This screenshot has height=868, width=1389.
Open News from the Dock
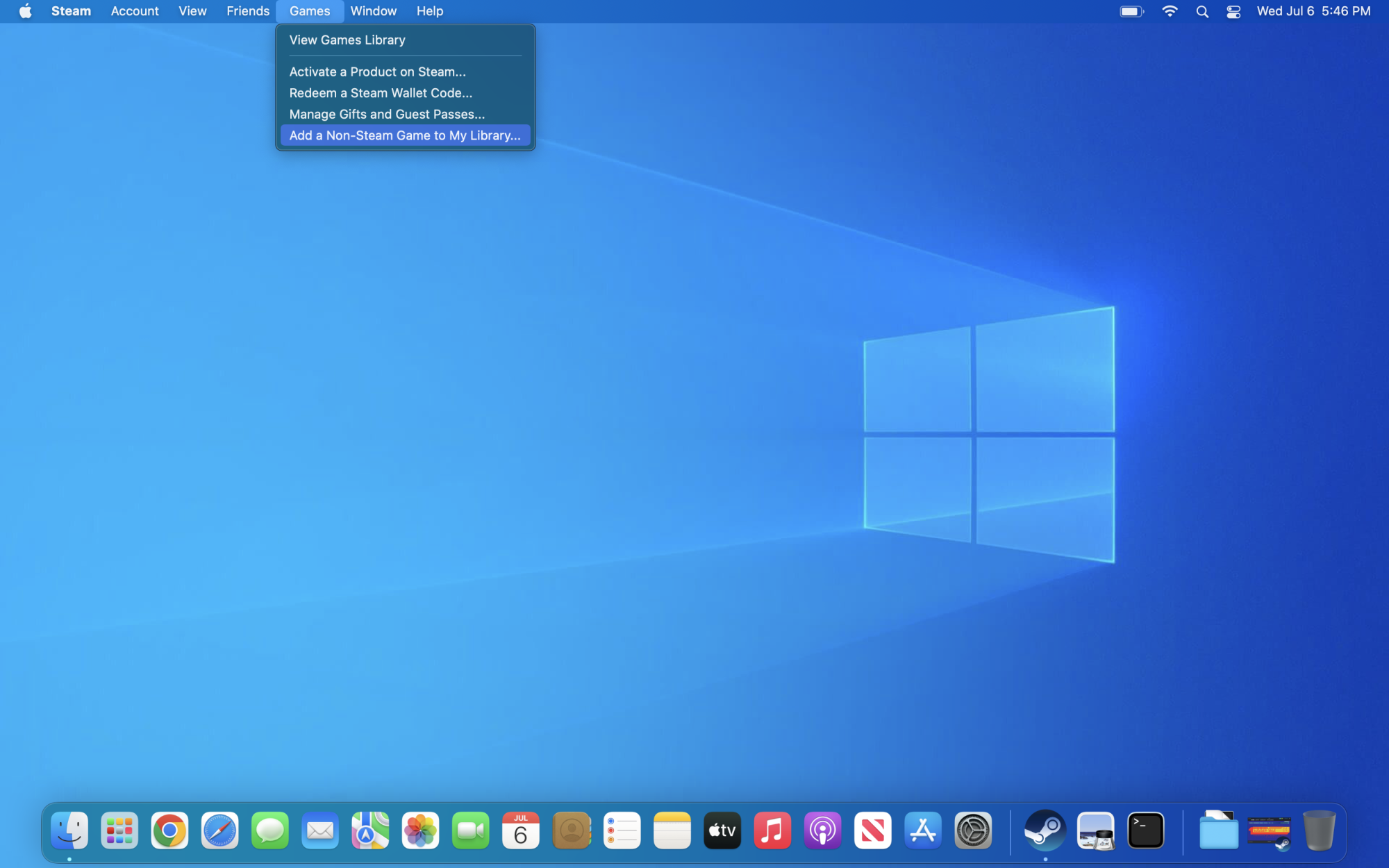click(872, 831)
